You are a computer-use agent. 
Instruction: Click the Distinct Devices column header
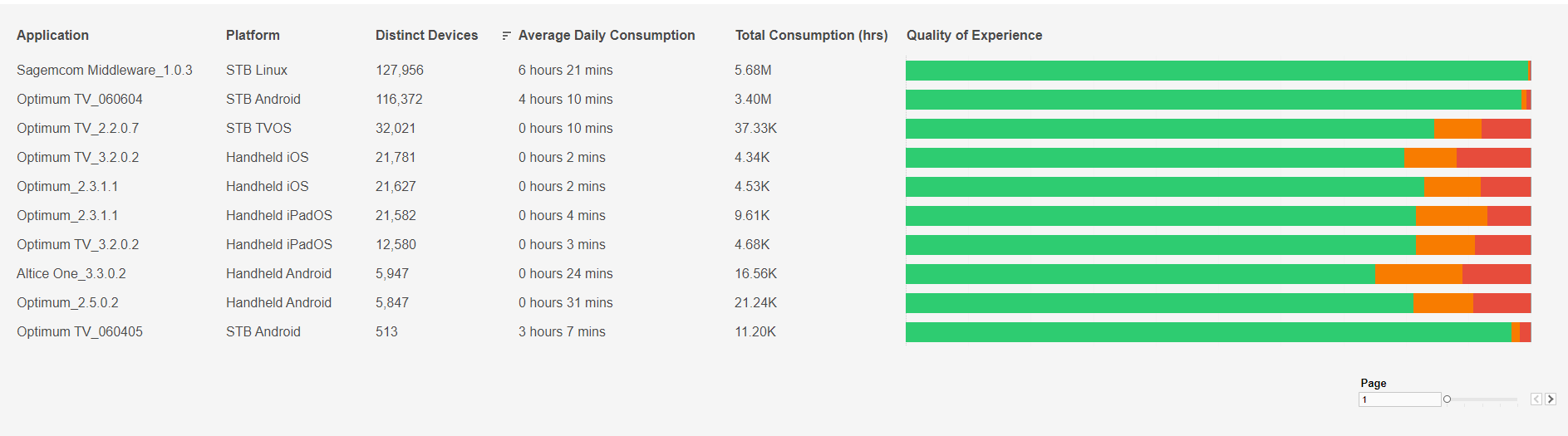pos(426,35)
